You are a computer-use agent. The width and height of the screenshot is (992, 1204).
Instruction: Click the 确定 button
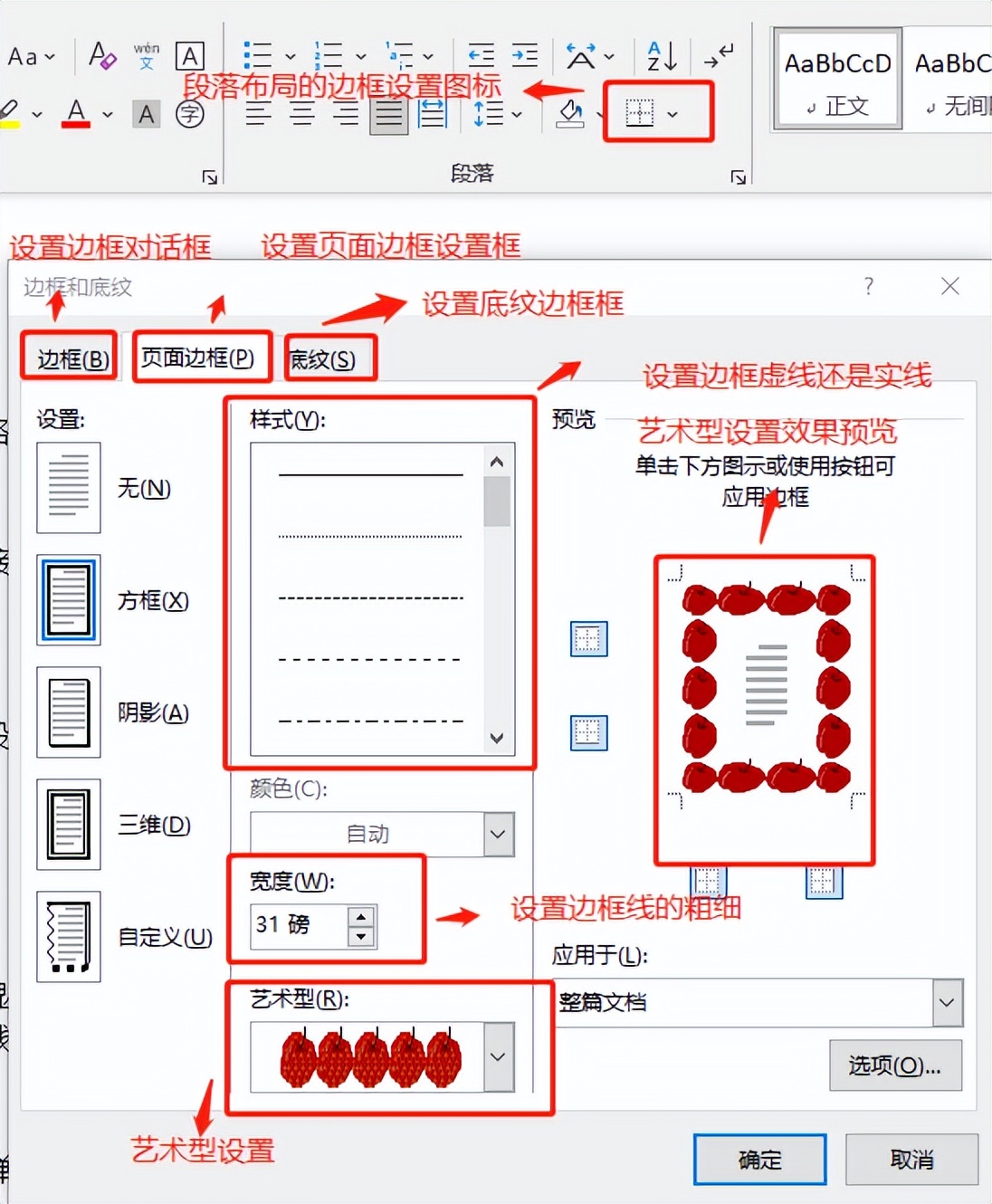coord(760,1160)
